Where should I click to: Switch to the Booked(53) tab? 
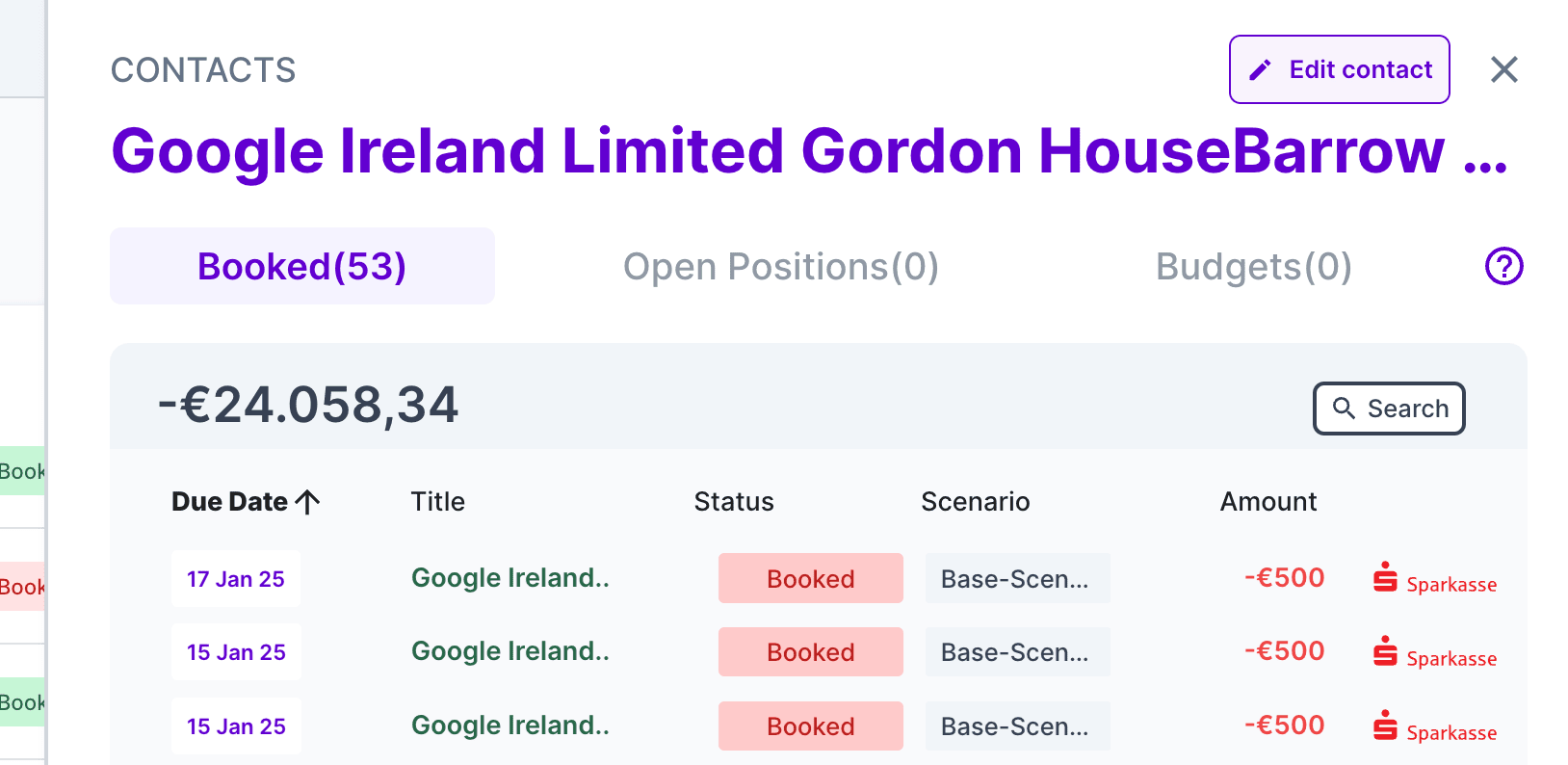point(301,267)
